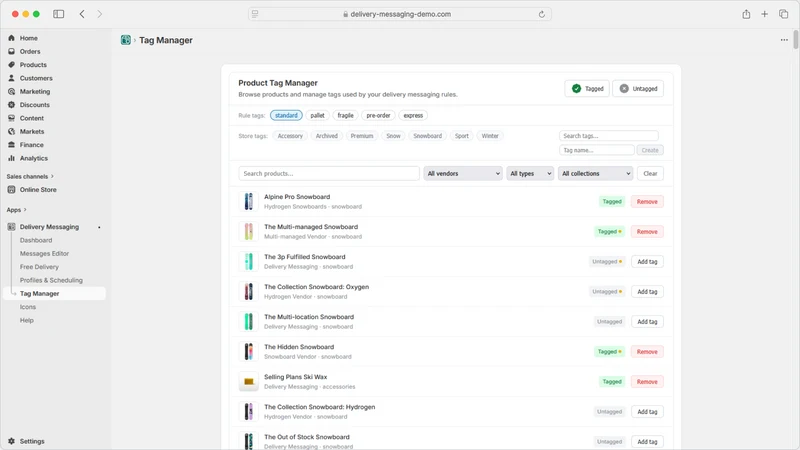The width and height of the screenshot is (800, 450).
Task: Show the tab overview
Action: pos(783,14)
